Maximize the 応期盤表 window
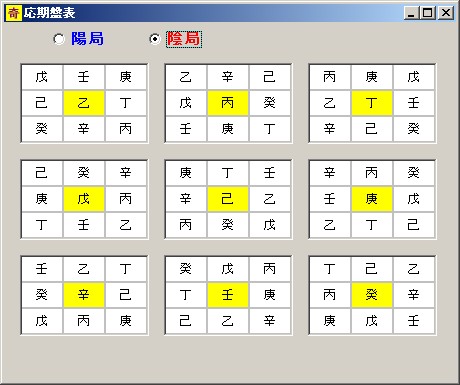The width and height of the screenshot is (460, 385). [x=428, y=13]
